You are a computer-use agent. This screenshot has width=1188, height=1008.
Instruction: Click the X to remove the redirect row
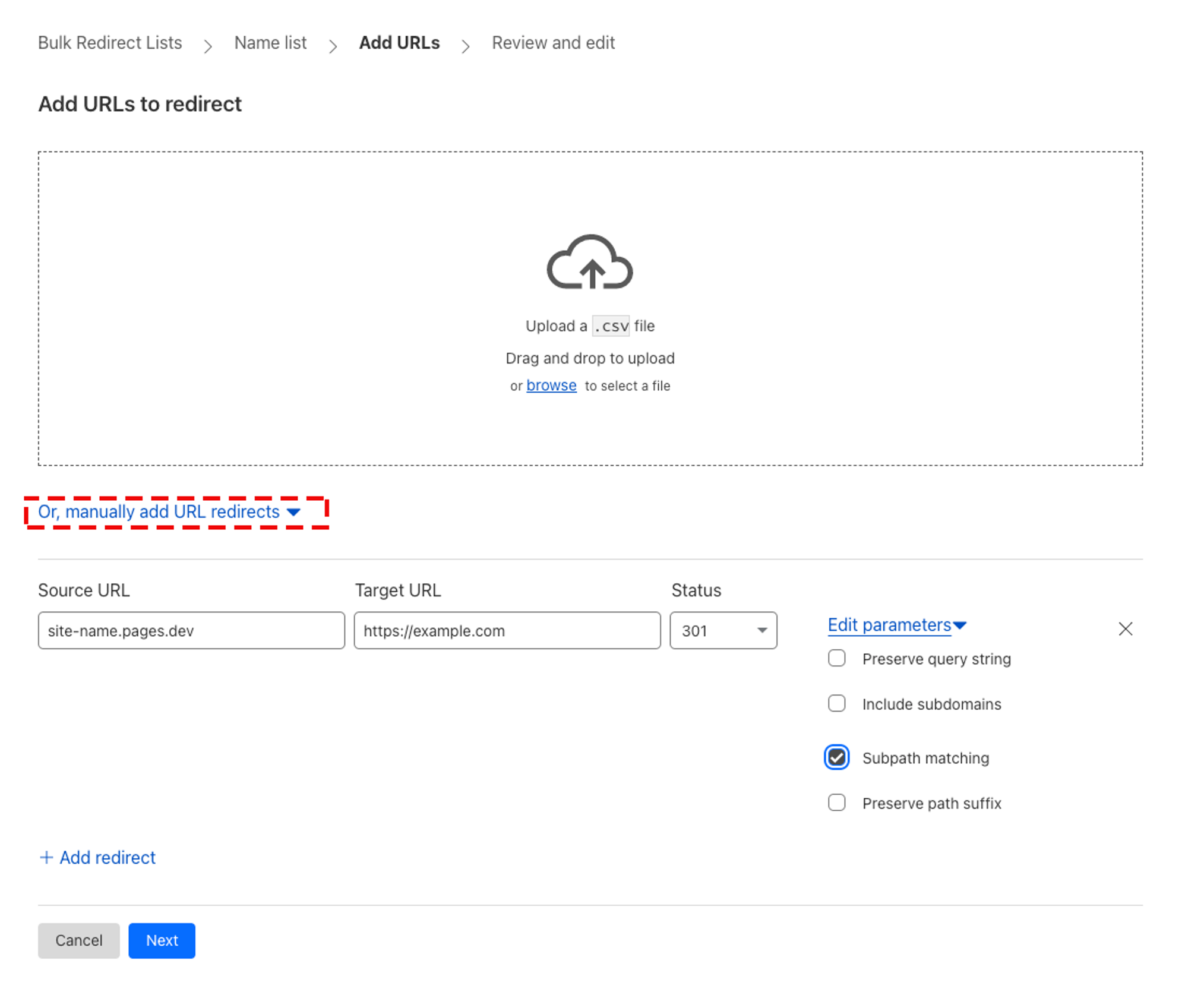pos(1126,629)
